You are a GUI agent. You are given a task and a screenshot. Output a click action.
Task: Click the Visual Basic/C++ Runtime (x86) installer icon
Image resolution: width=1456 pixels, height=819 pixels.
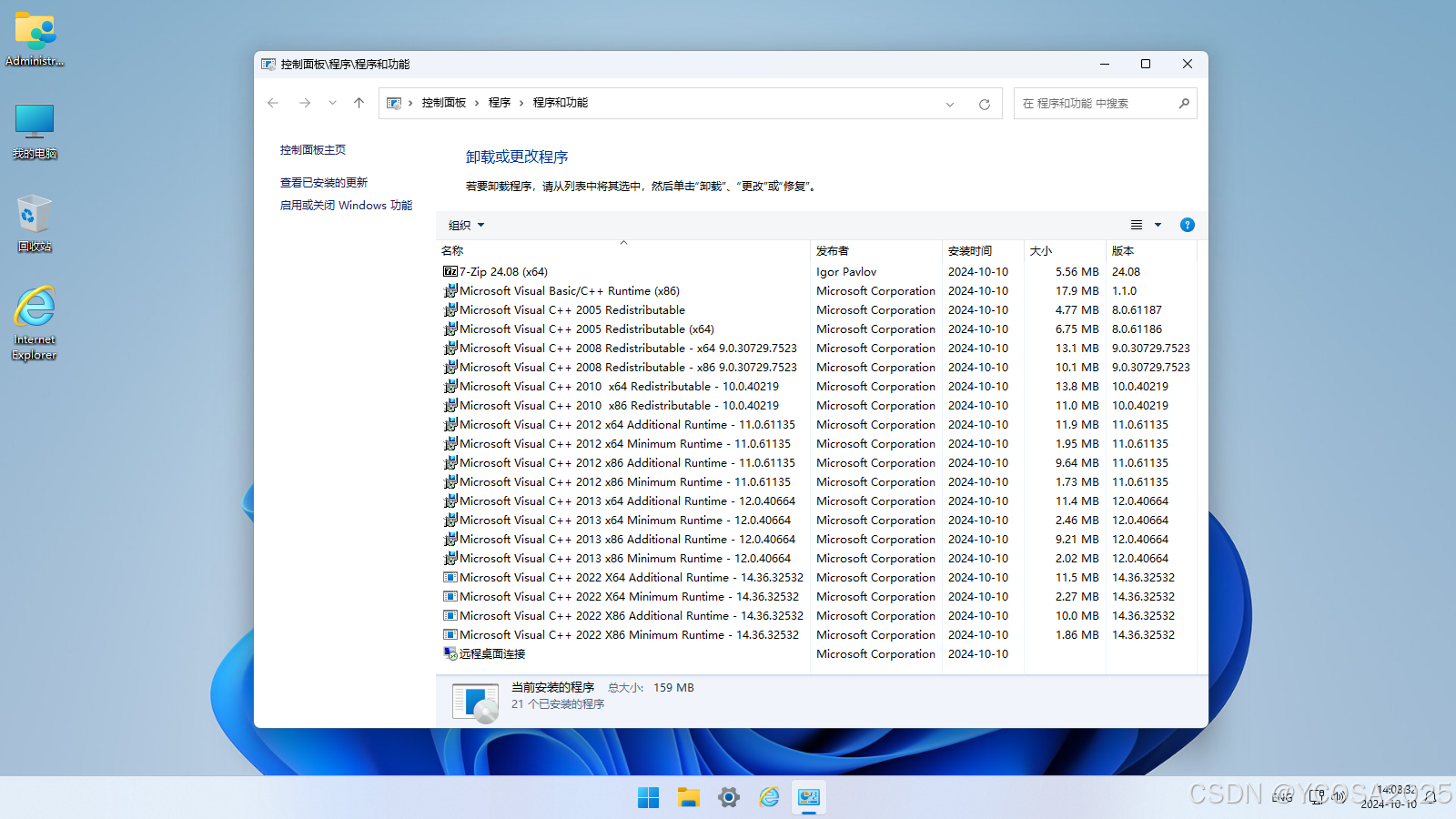tap(450, 290)
